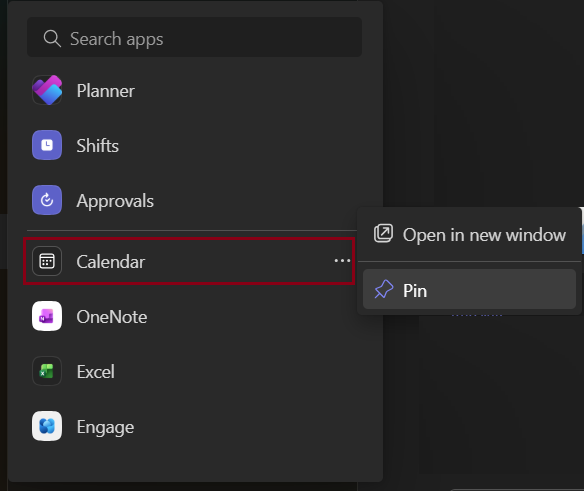Click the Open in new window icon
This screenshot has width=584, height=491.
(383, 234)
